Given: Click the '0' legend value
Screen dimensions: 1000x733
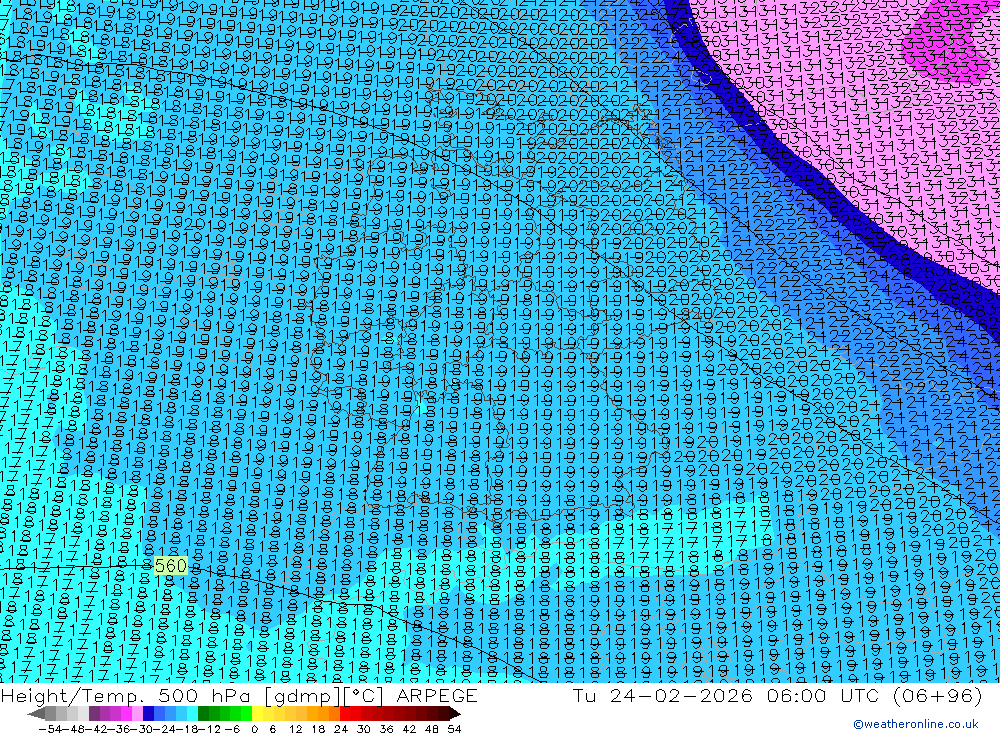Looking at the screenshot, I should pos(254,729).
